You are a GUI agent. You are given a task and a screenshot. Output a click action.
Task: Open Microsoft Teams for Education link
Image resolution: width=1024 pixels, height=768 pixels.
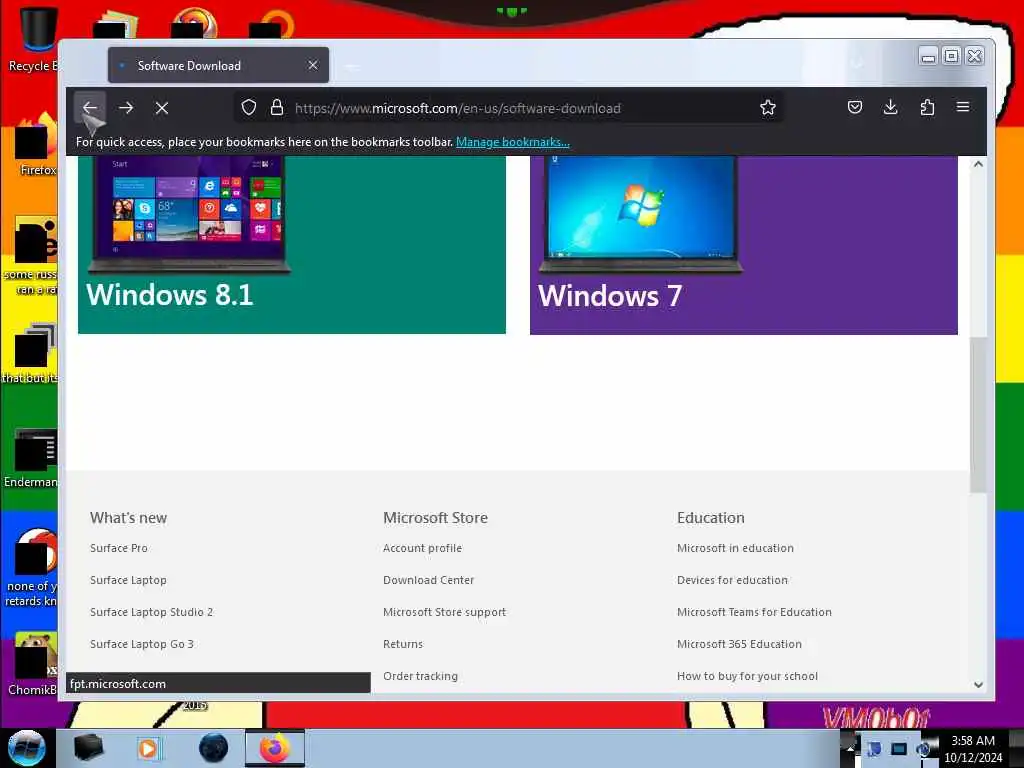pyautogui.click(x=754, y=612)
